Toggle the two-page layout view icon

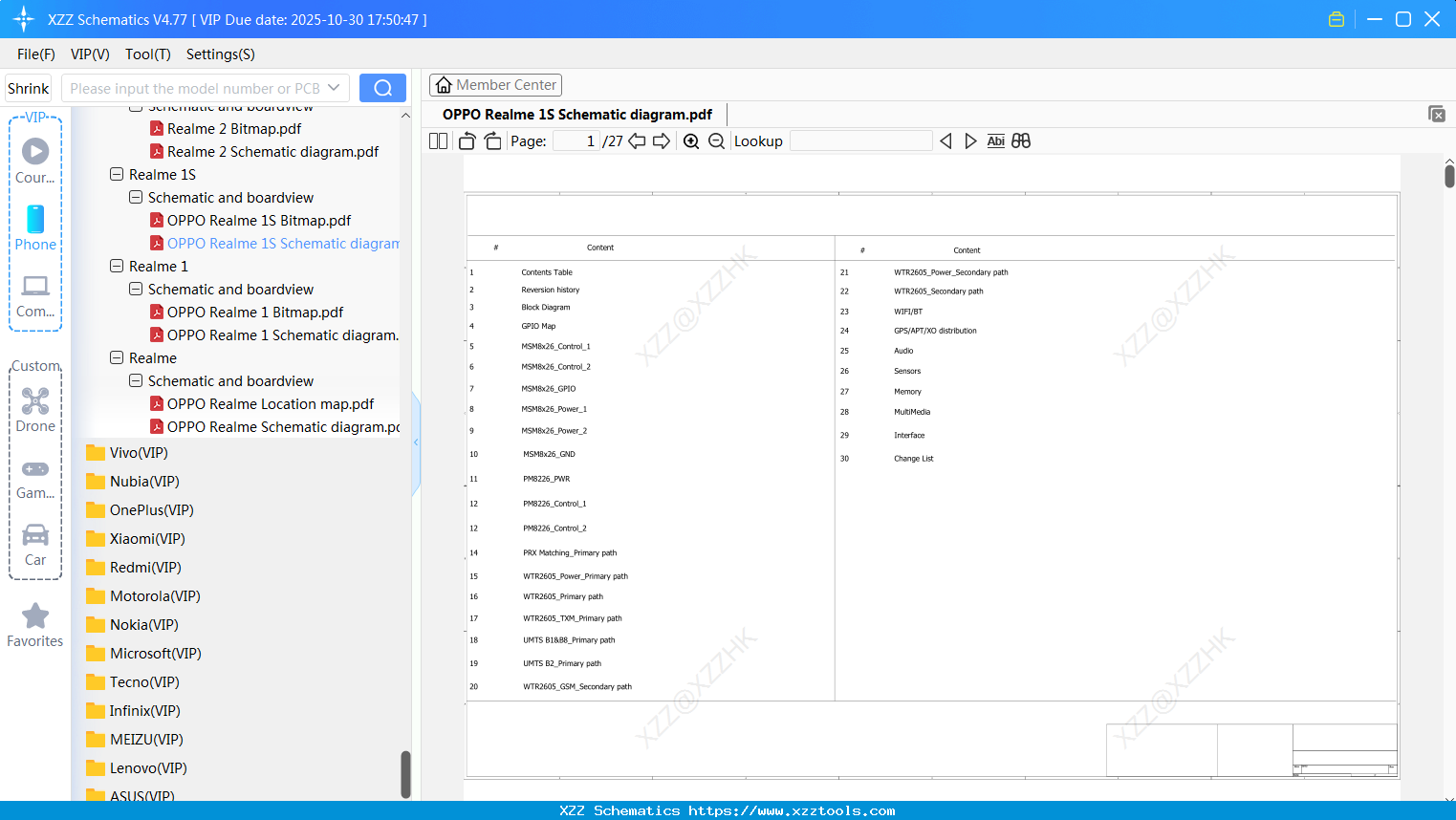(438, 141)
